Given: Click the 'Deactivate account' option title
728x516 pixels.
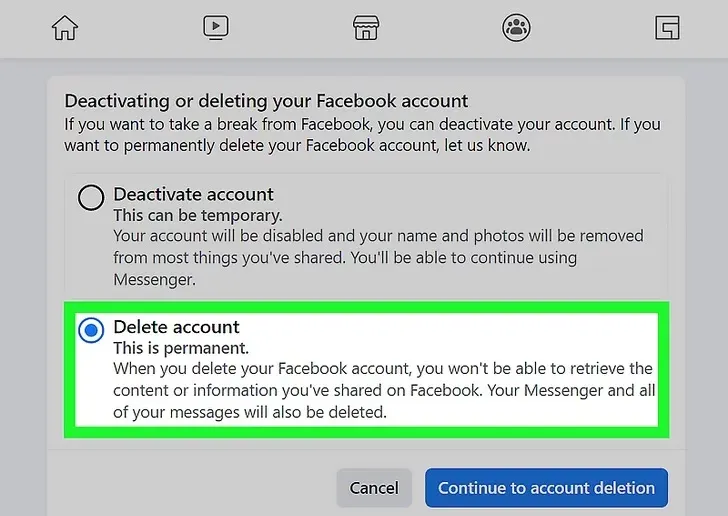Looking at the screenshot, I should coord(193,194).
